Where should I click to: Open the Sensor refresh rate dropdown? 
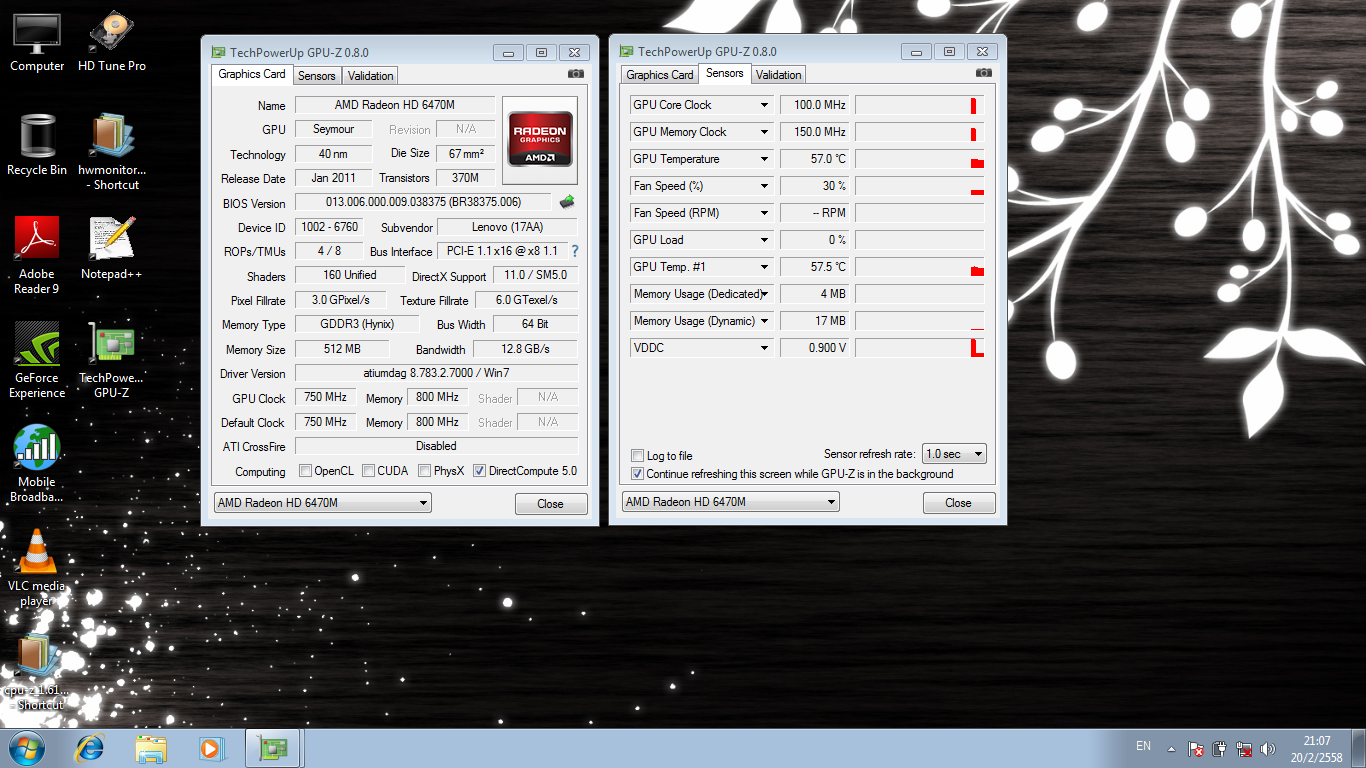[954, 454]
